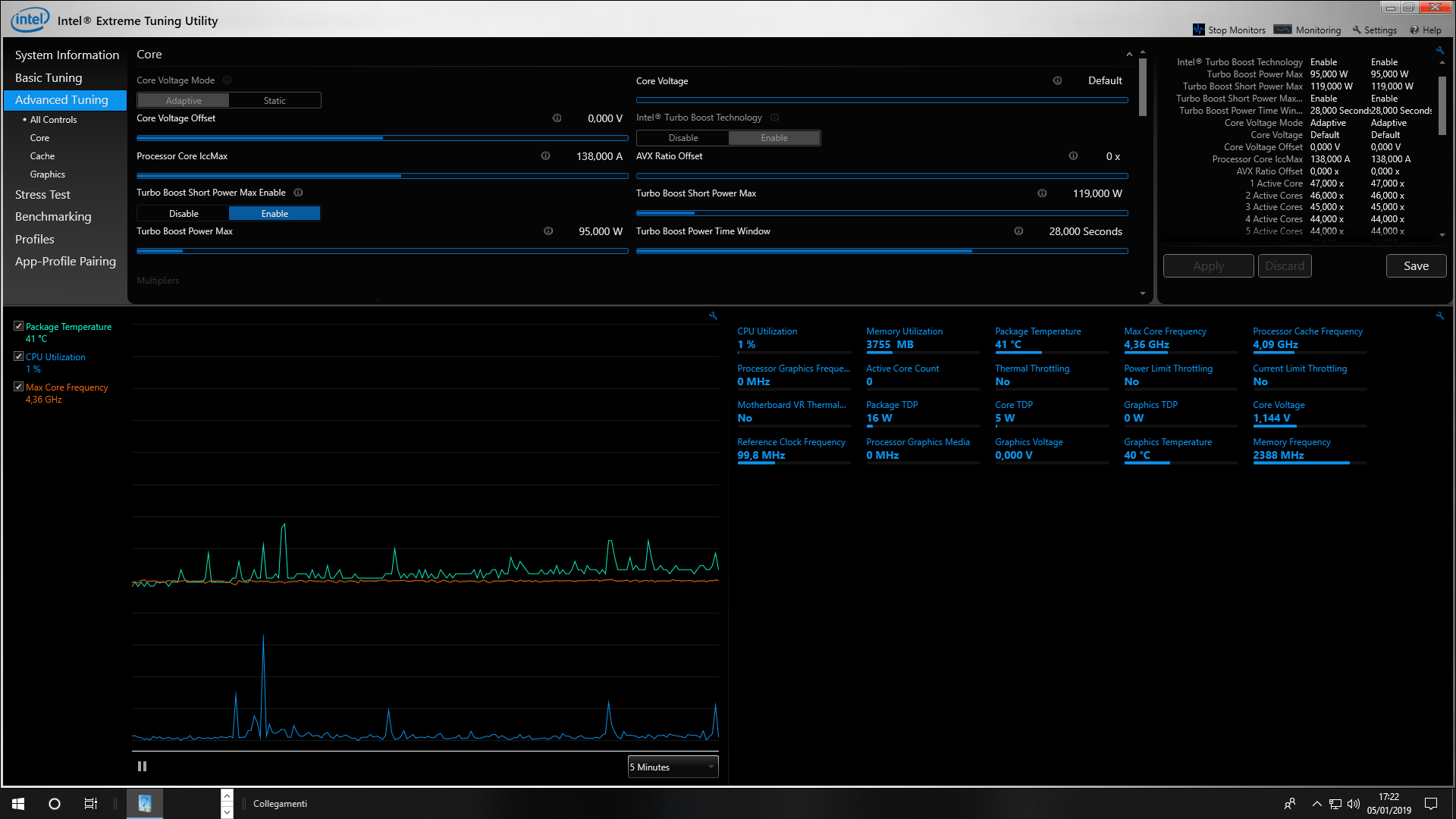Click wrench icon above the monitoring graph
This screenshot has width=1456, height=819.
click(x=713, y=315)
